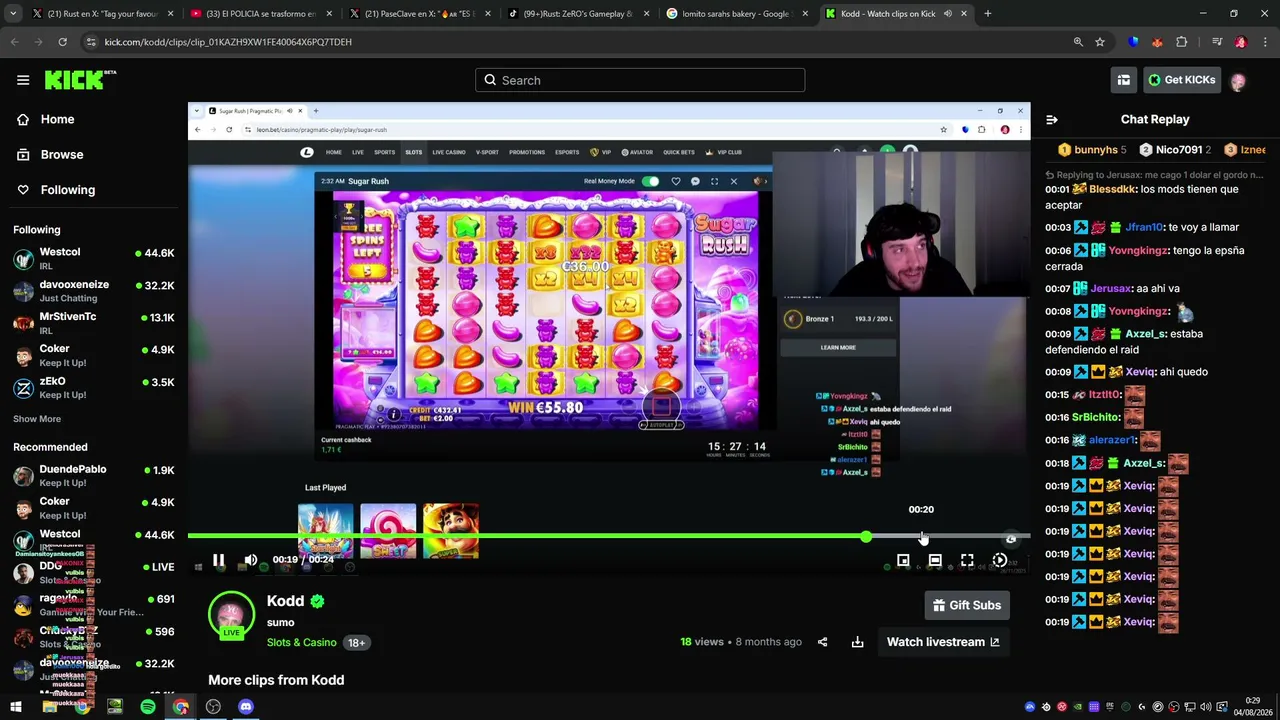Open the Chrome extensions puzzle menu
Image resolution: width=1280 pixels, height=720 pixels.
pos(1182,42)
